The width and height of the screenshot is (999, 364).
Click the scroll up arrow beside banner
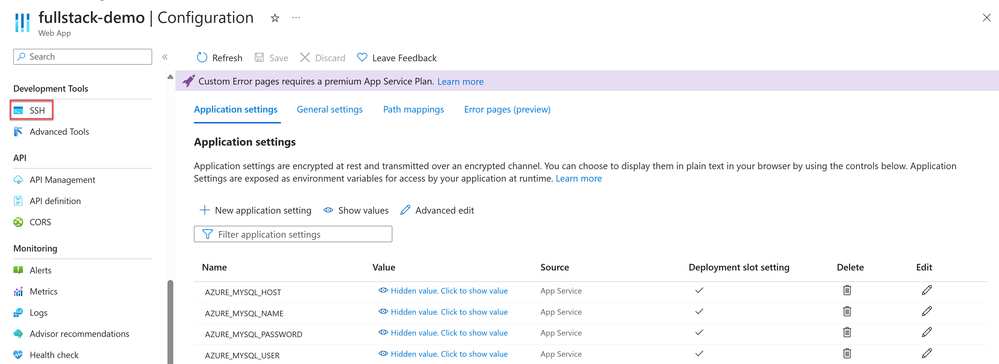(169, 78)
